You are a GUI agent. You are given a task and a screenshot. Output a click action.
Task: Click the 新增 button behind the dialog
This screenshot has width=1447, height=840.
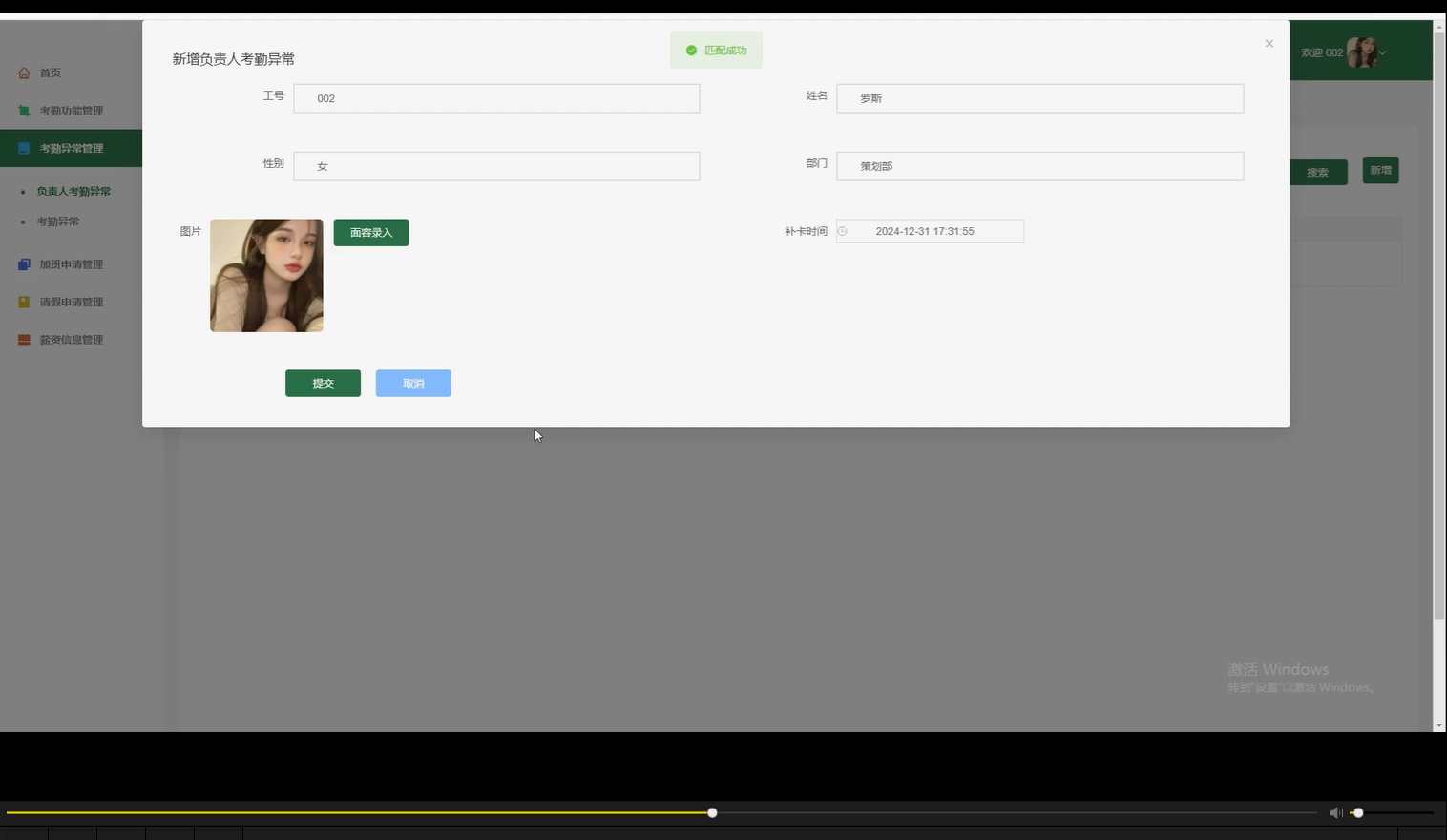1380,170
